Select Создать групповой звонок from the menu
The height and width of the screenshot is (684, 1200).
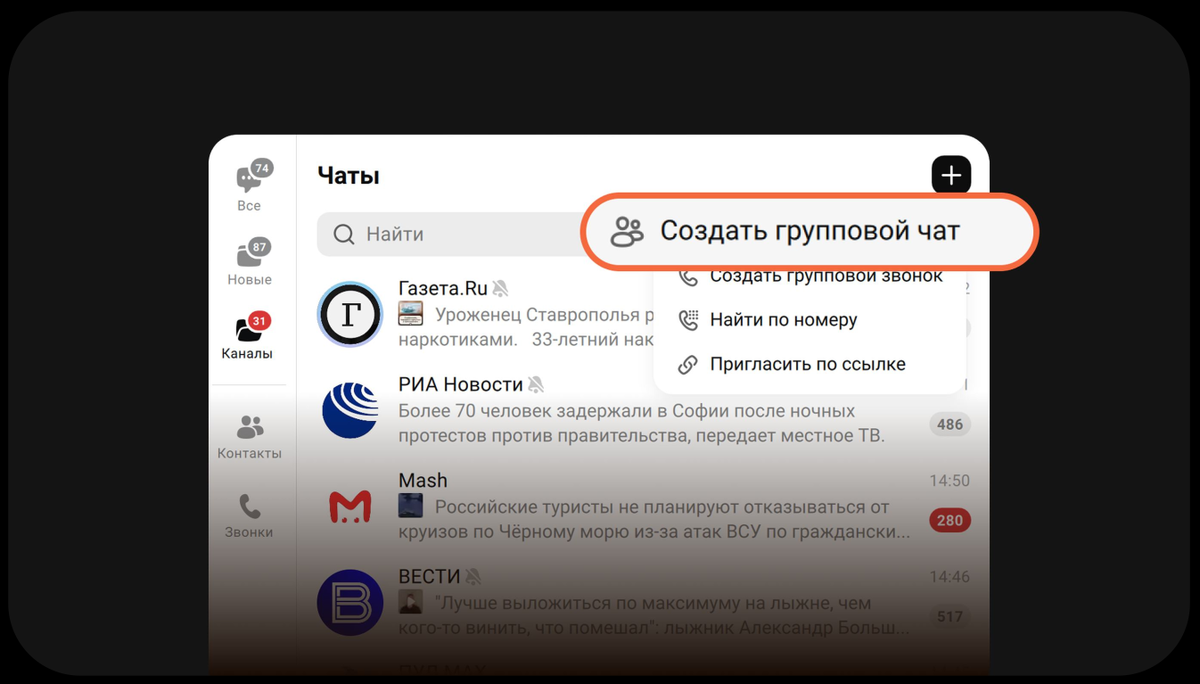825,275
